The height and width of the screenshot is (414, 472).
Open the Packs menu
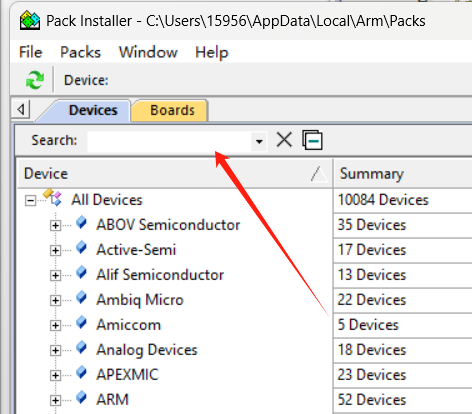80,52
